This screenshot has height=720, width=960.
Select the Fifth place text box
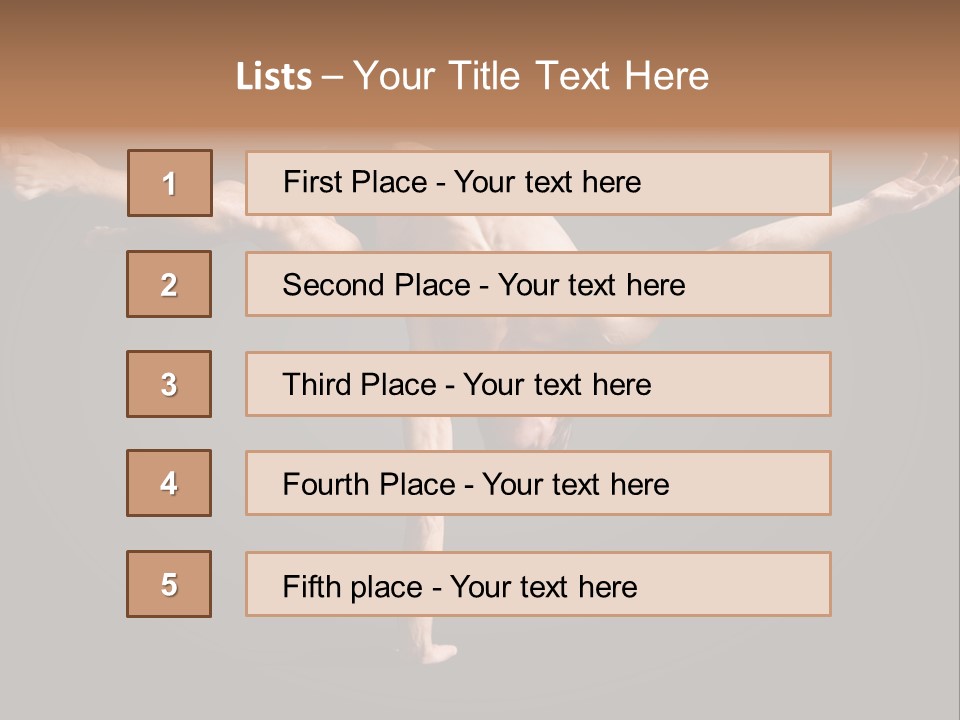(x=538, y=584)
